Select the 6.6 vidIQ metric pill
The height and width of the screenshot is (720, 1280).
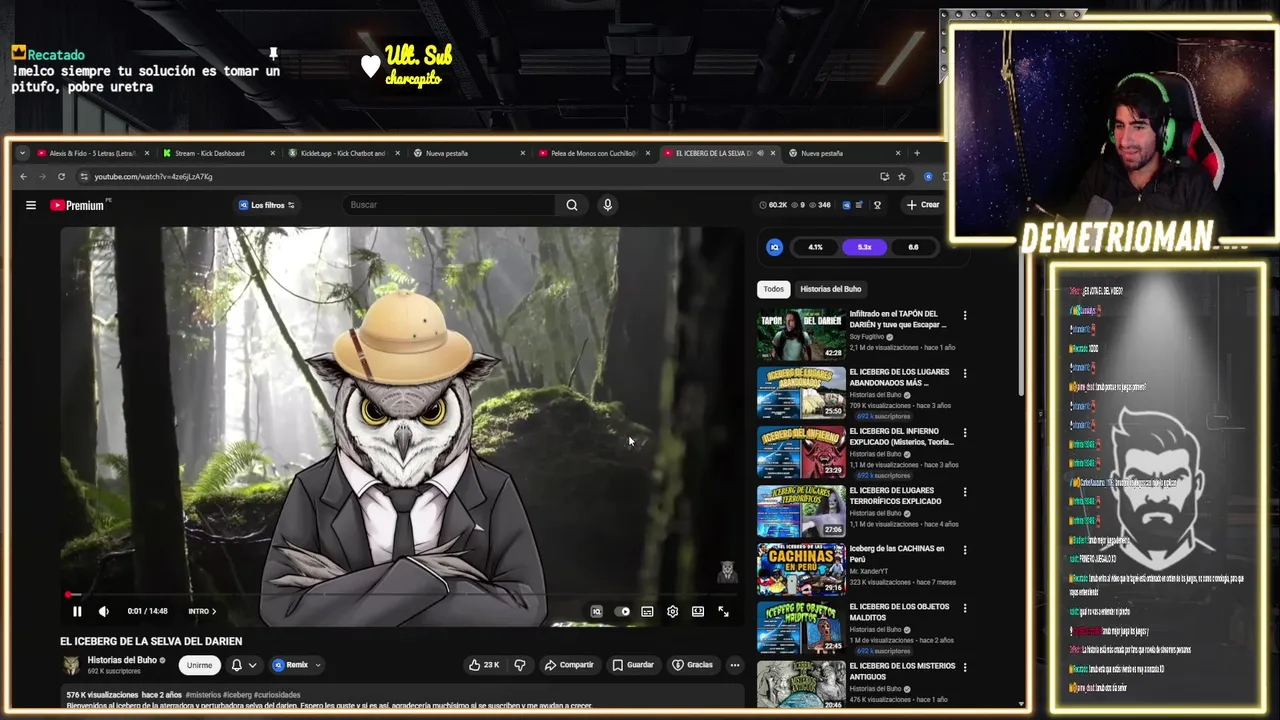(913, 247)
